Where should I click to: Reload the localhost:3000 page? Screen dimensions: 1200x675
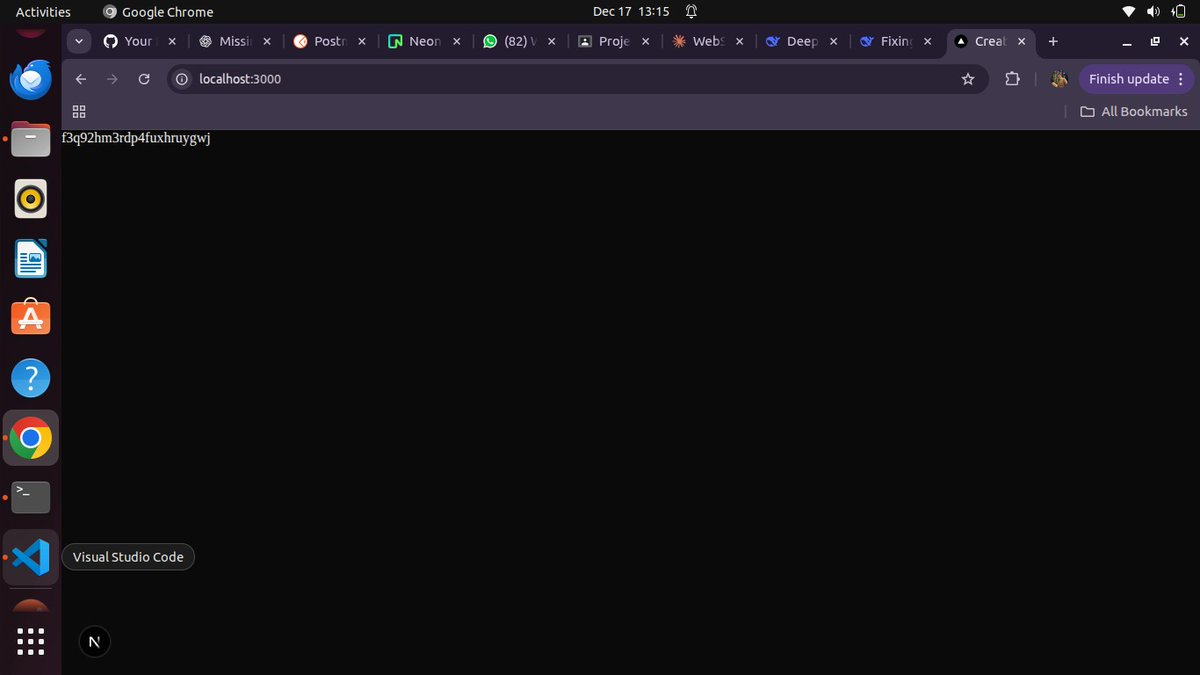[x=144, y=79]
